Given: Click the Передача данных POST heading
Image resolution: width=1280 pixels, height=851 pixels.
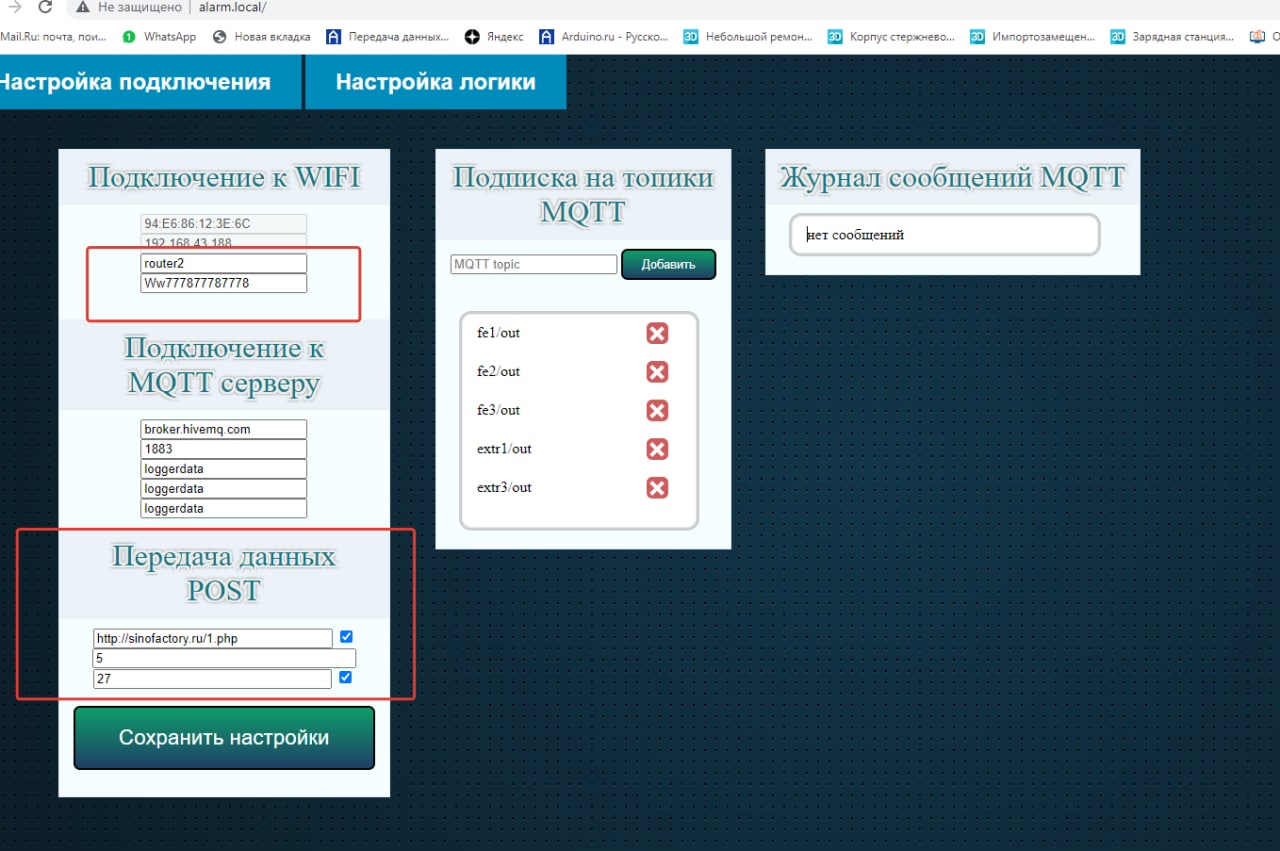Looking at the screenshot, I should click(224, 573).
